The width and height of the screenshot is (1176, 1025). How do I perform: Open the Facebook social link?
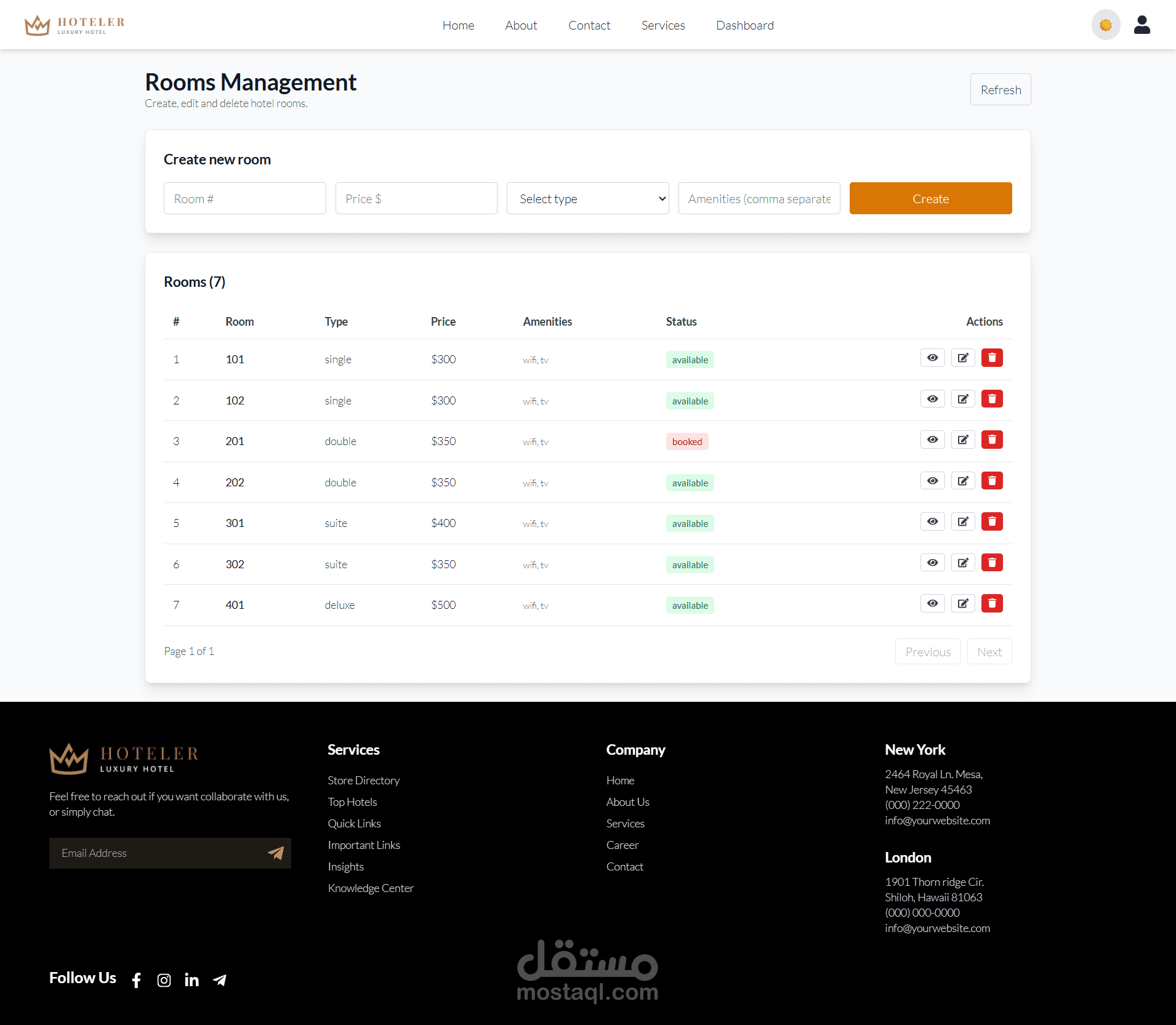tap(137, 980)
